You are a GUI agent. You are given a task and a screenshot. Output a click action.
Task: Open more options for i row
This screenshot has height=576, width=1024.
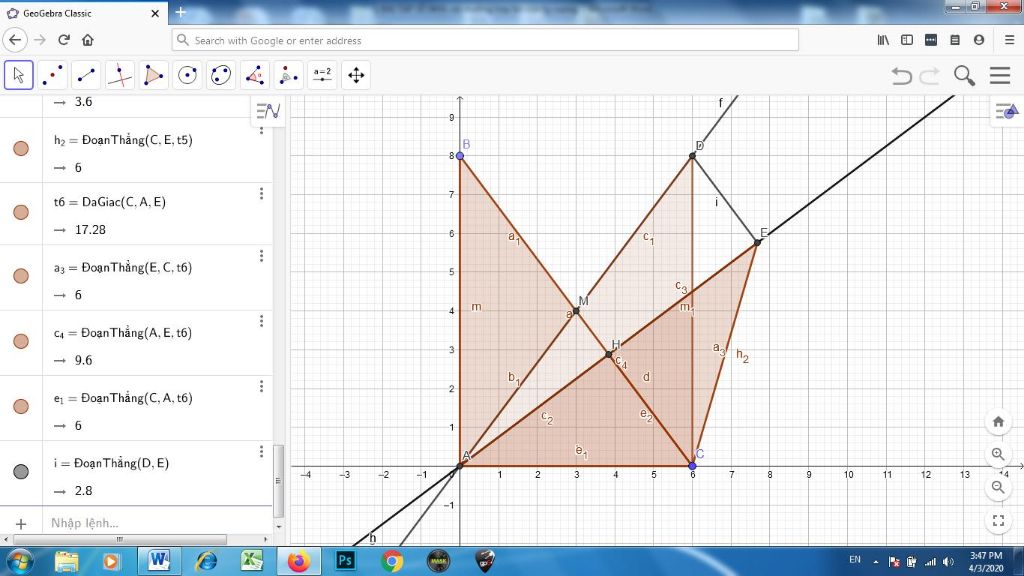click(261, 452)
